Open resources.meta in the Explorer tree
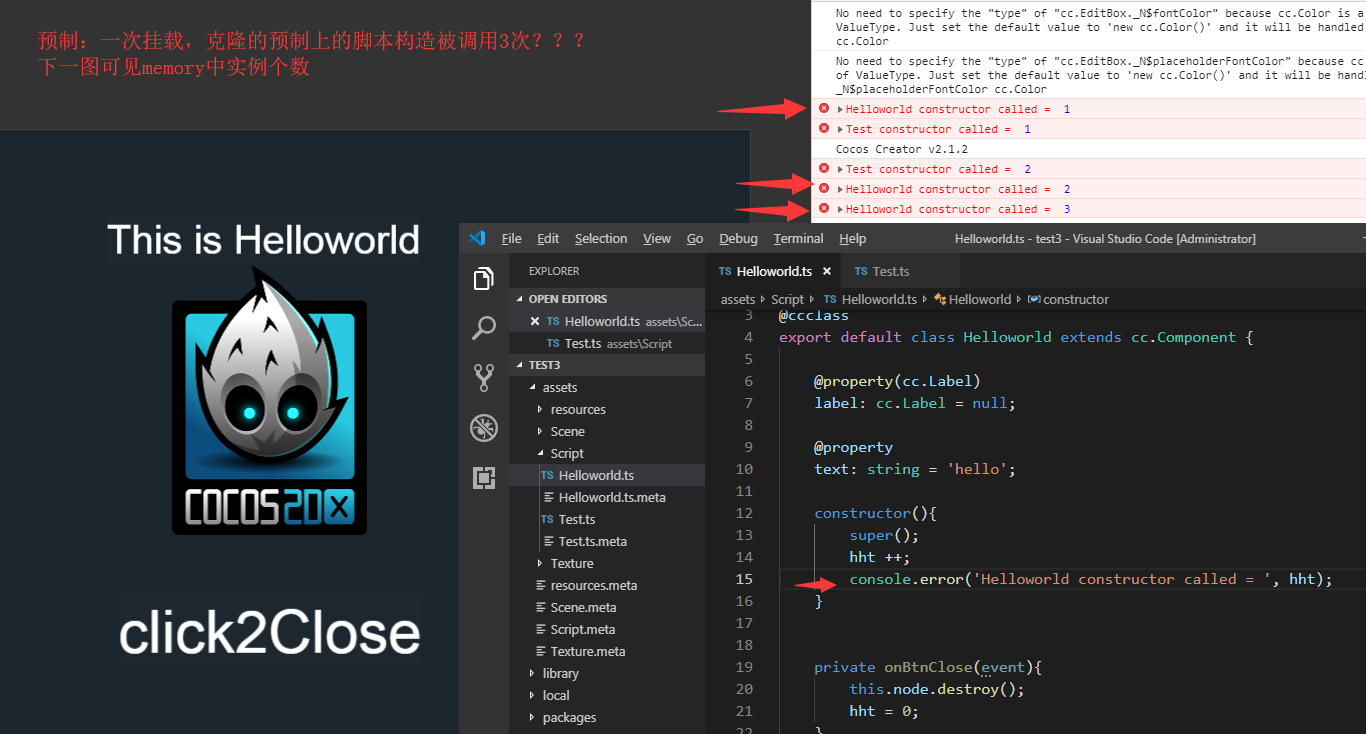Screen dimensions: 1366x734 coord(607,586)
